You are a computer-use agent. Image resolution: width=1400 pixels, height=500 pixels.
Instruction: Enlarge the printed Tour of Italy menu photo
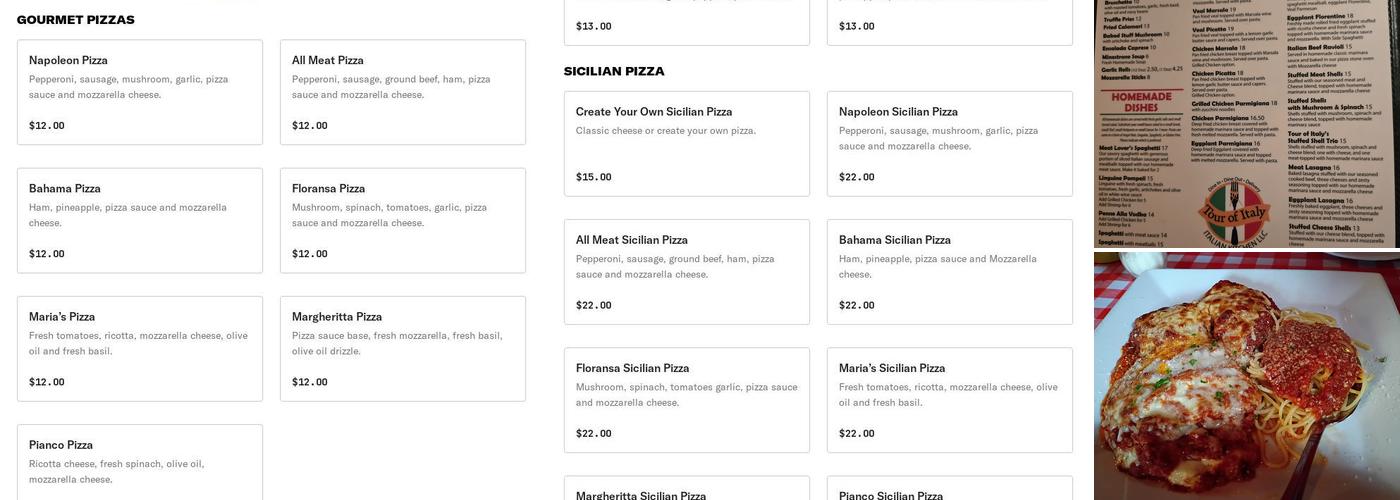(1246, 123)
